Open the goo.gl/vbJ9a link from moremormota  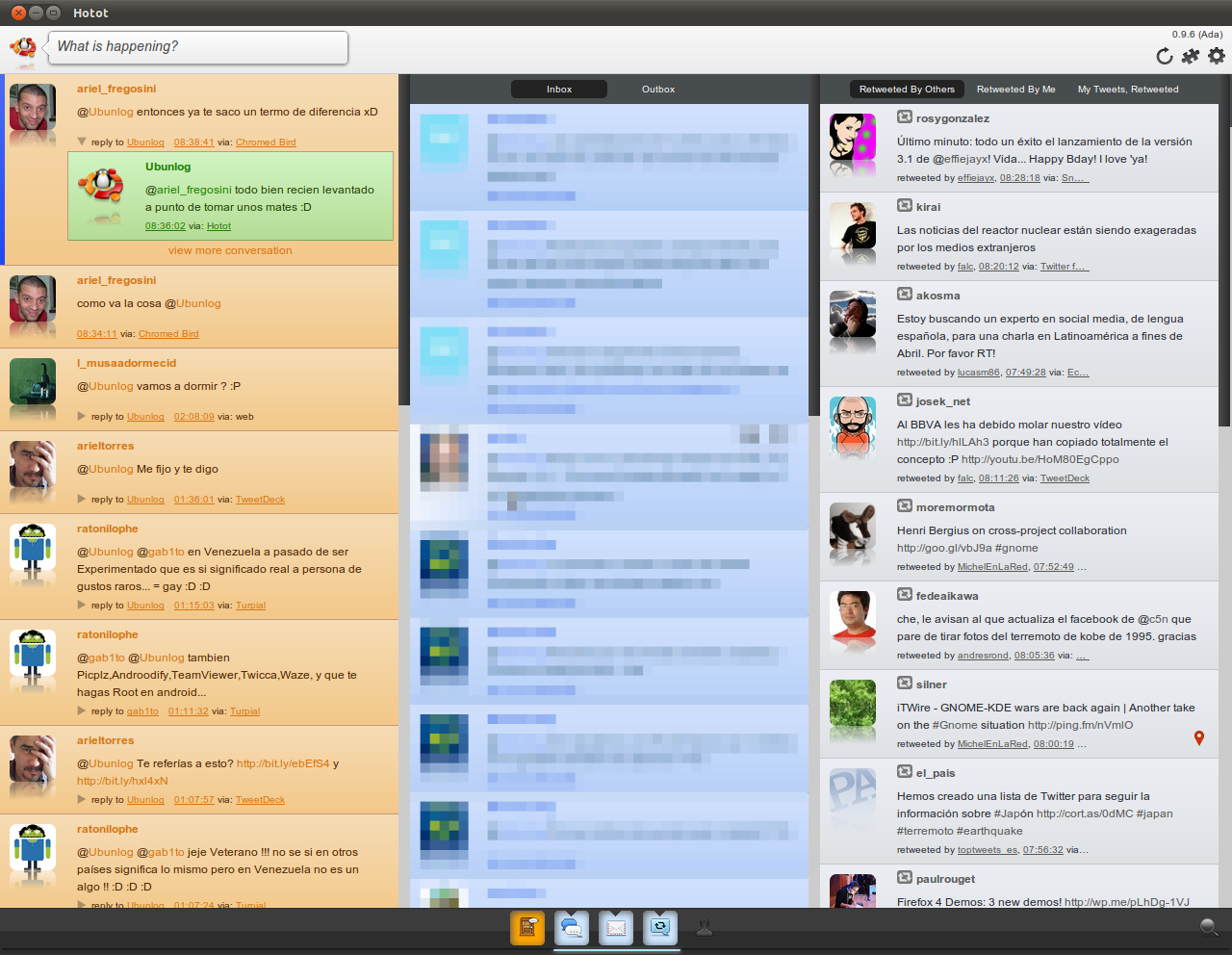pyautogui.click(x=944, y=548)
